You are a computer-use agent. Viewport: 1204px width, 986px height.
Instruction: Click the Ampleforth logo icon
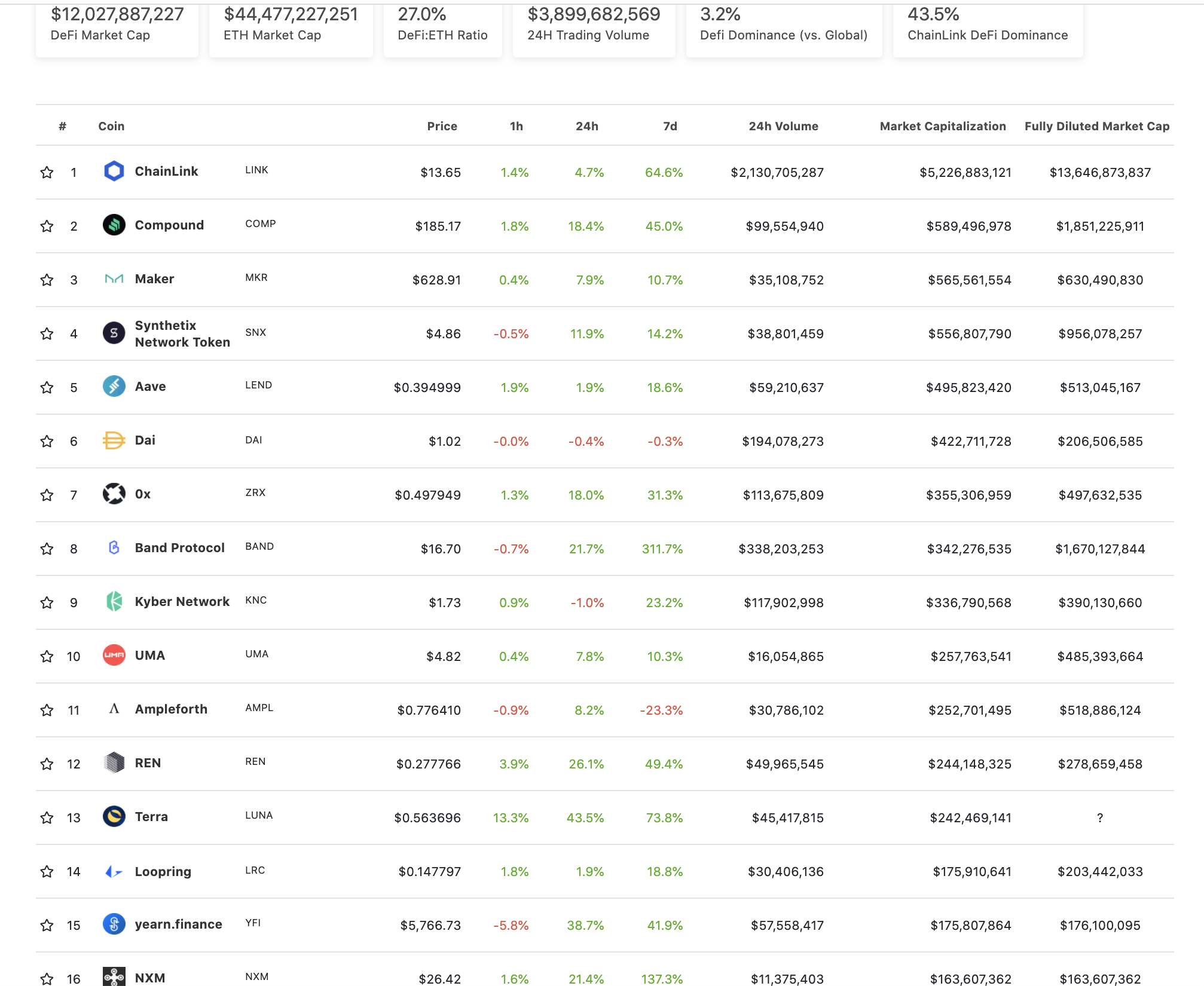[114, 709]
